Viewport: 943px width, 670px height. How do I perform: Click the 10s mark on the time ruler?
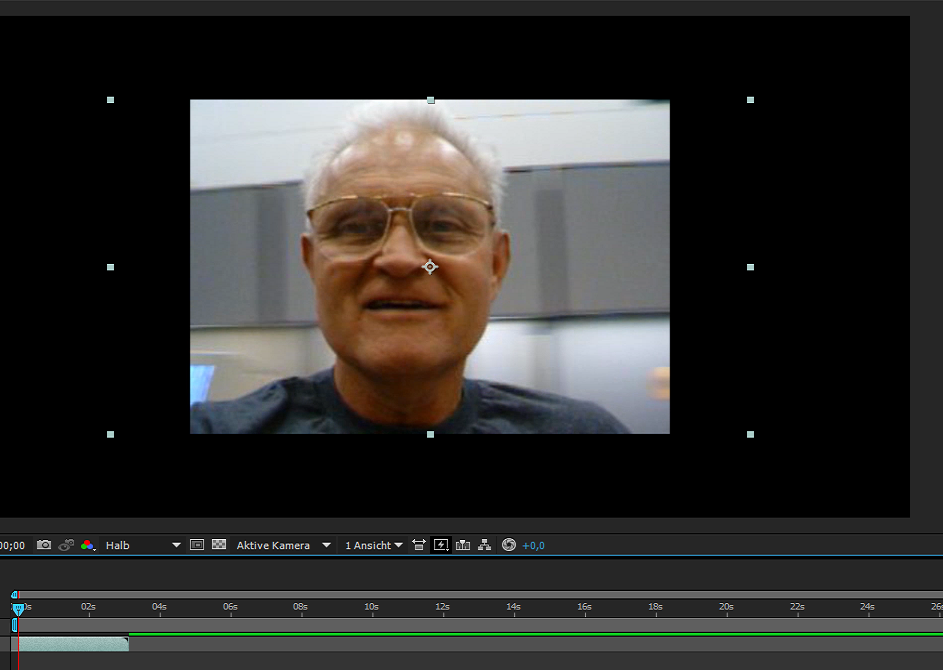[371, 607]
